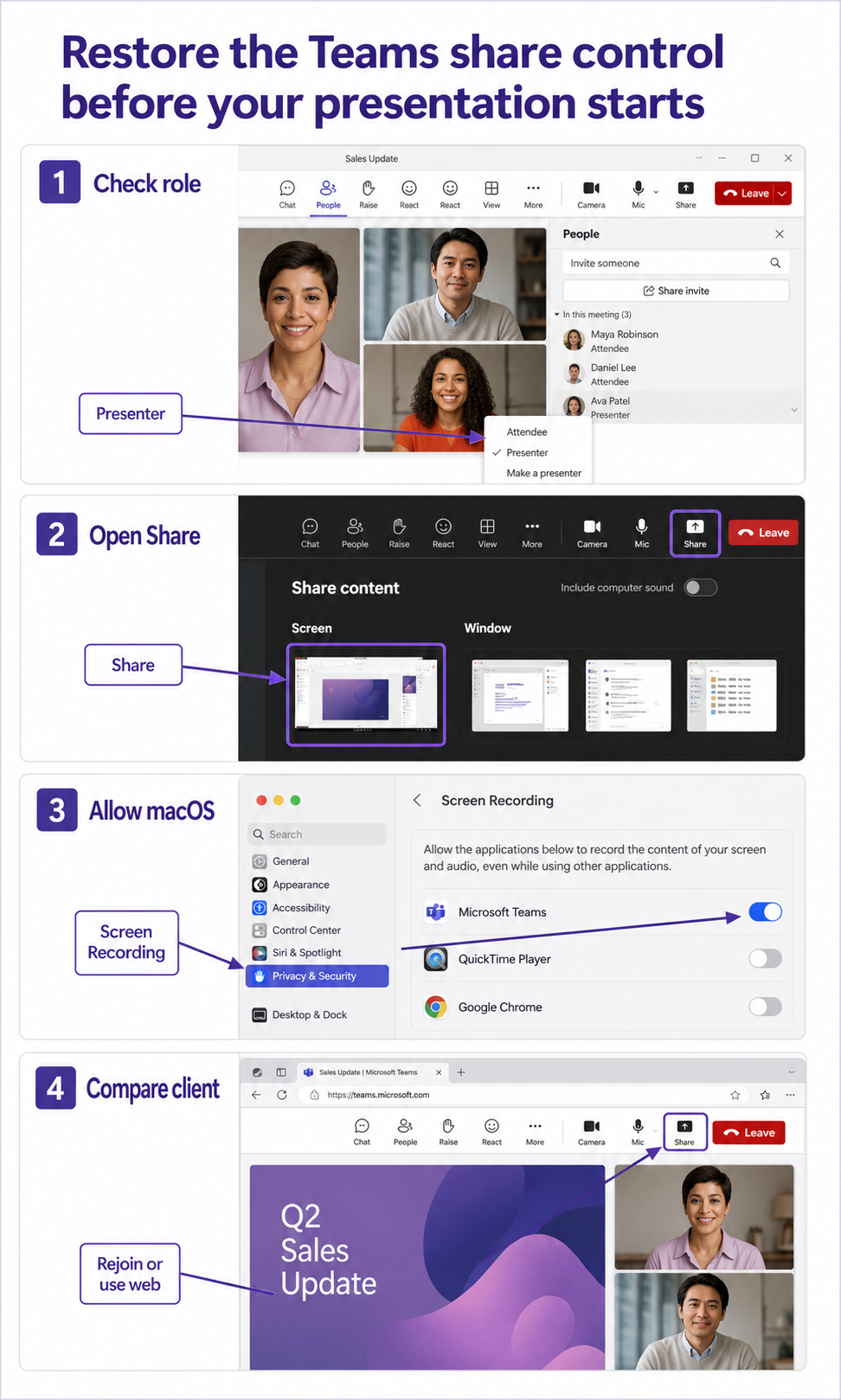Screen dimensions: 841x1400
Task: Raise hand in the web Teams toolbar
Action: [448, 1131]
